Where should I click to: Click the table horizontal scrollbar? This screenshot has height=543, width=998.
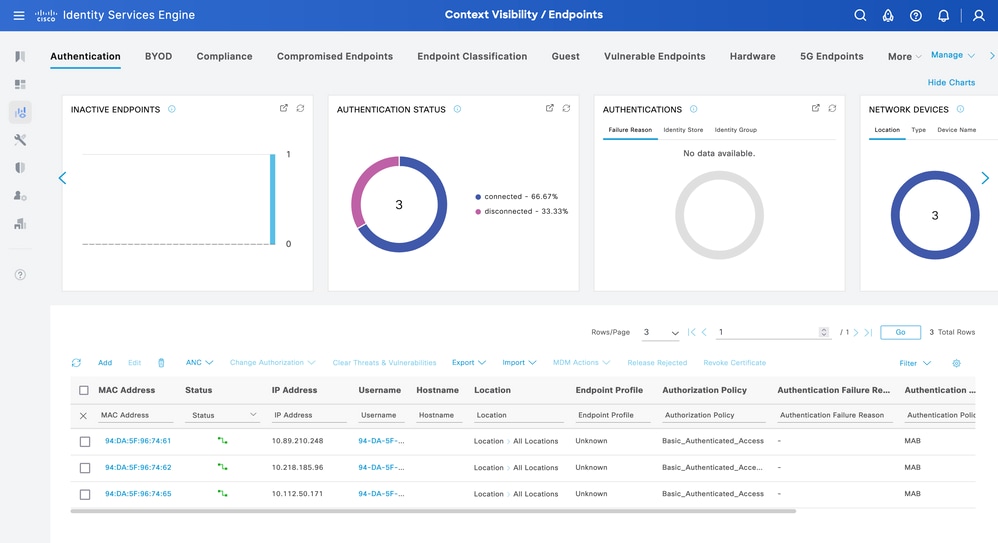click(x=433, y=511)
